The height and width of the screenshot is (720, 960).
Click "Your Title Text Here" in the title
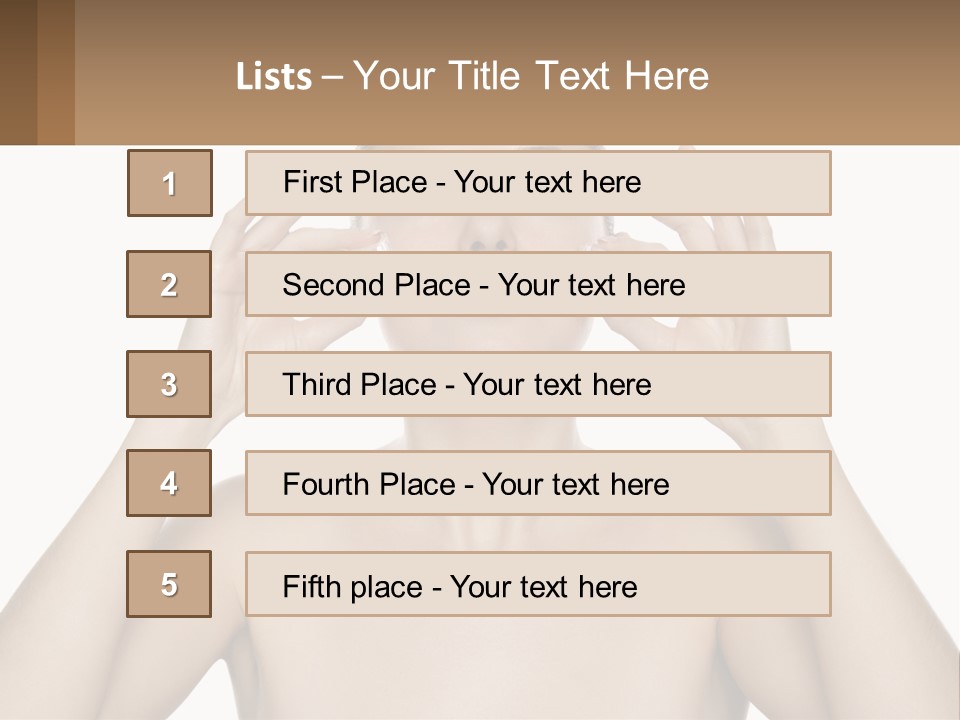tap(530, 76)
